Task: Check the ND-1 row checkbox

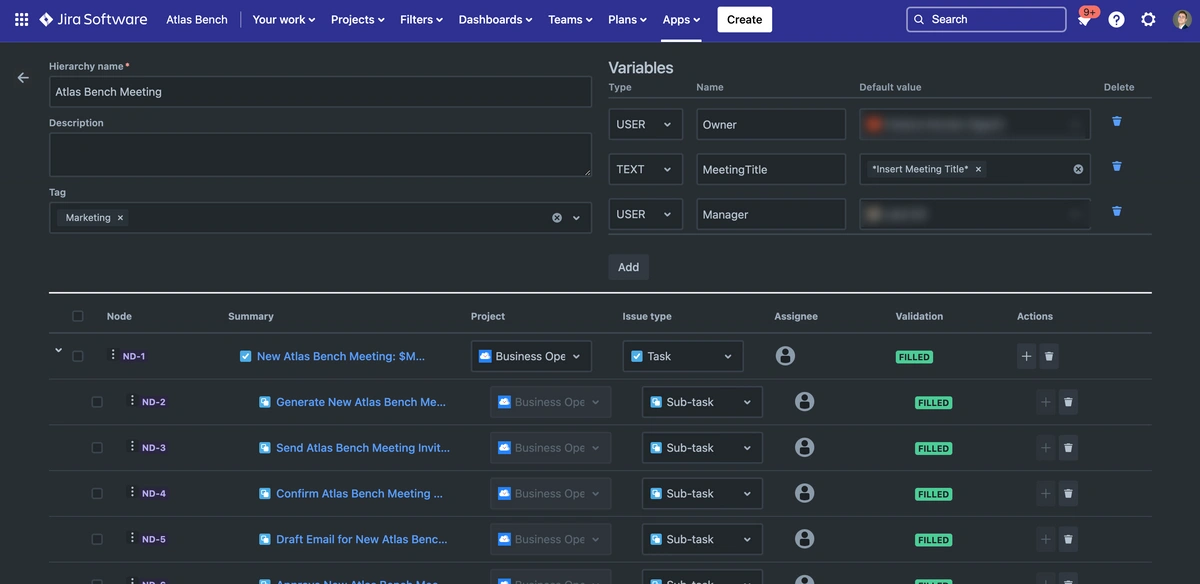Action: tap(78, 356)
